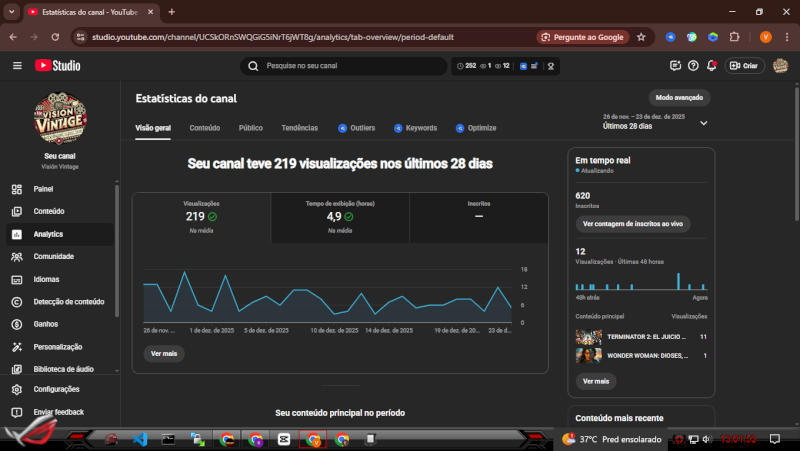The height and width of the screenshot is (451, 800).
Task: Switch to the Conteúdo analytics tab
Action: coord(205,128)
